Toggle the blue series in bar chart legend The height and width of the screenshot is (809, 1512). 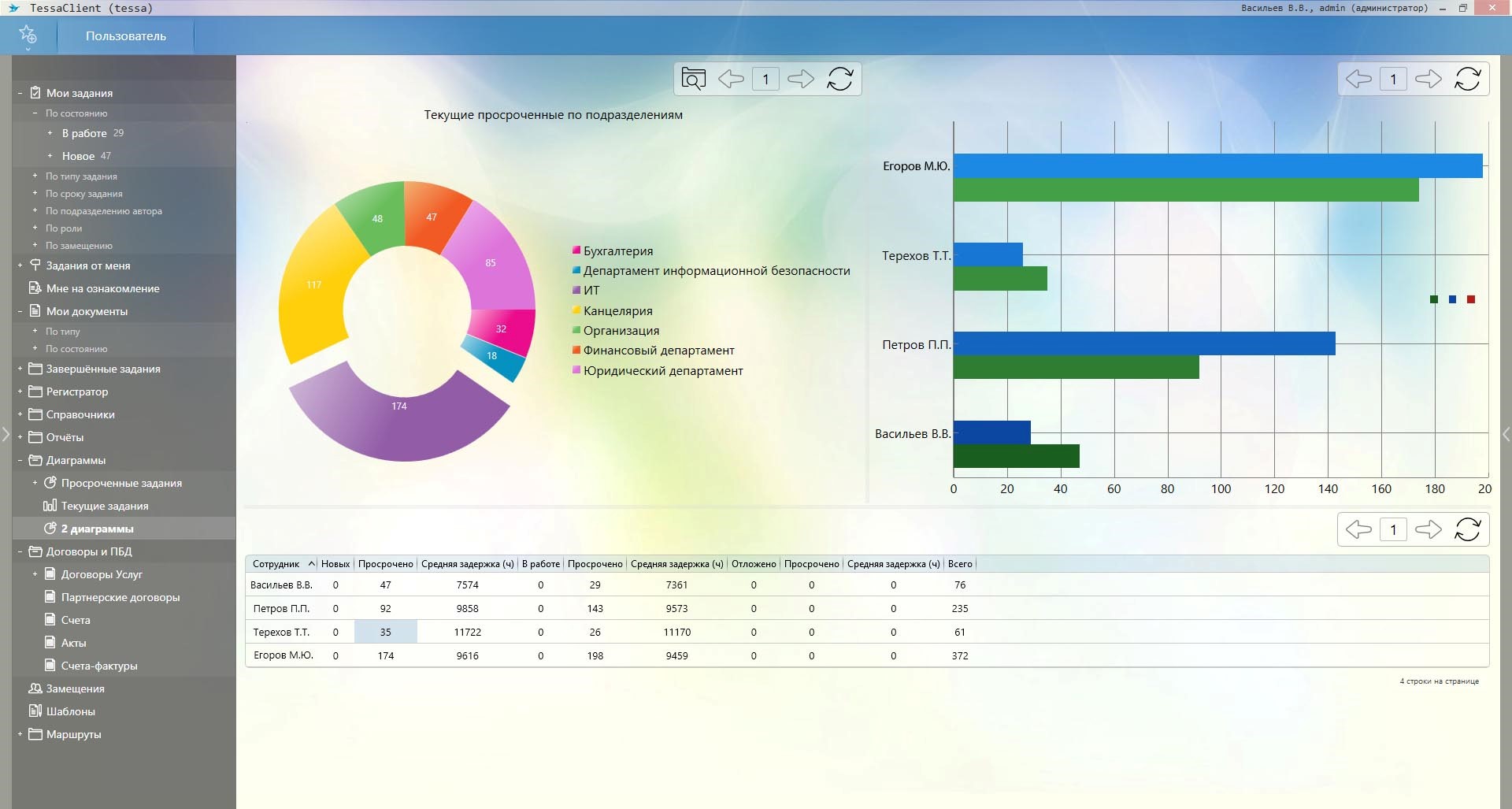point(1452,299)
